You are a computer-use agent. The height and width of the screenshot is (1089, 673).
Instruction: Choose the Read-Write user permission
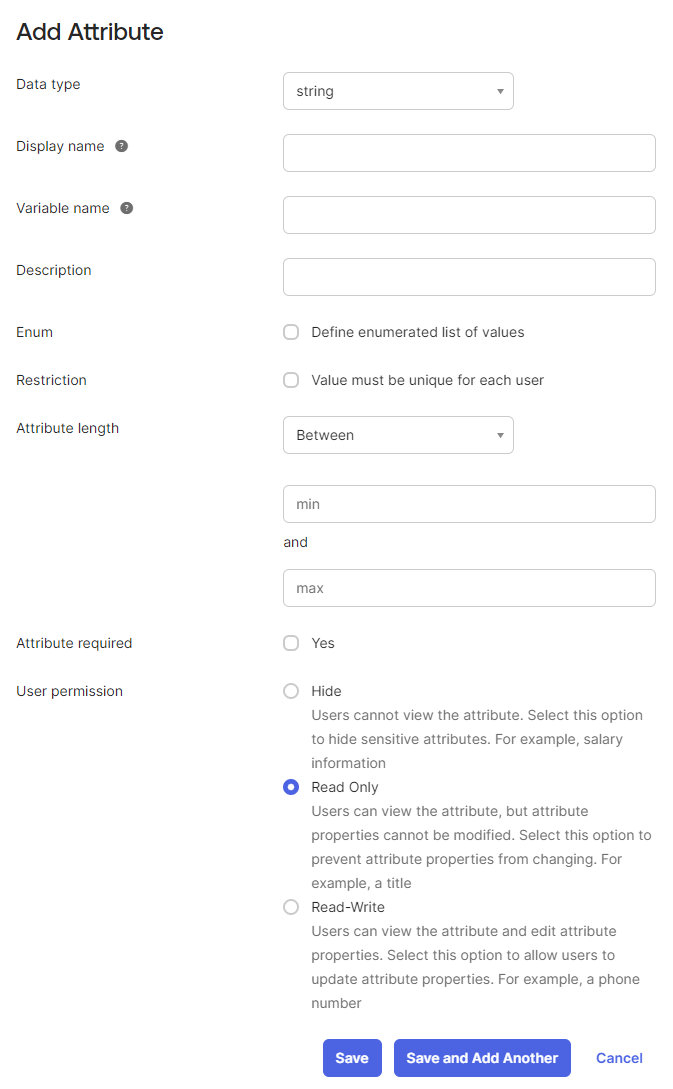[x=291, y=907]
